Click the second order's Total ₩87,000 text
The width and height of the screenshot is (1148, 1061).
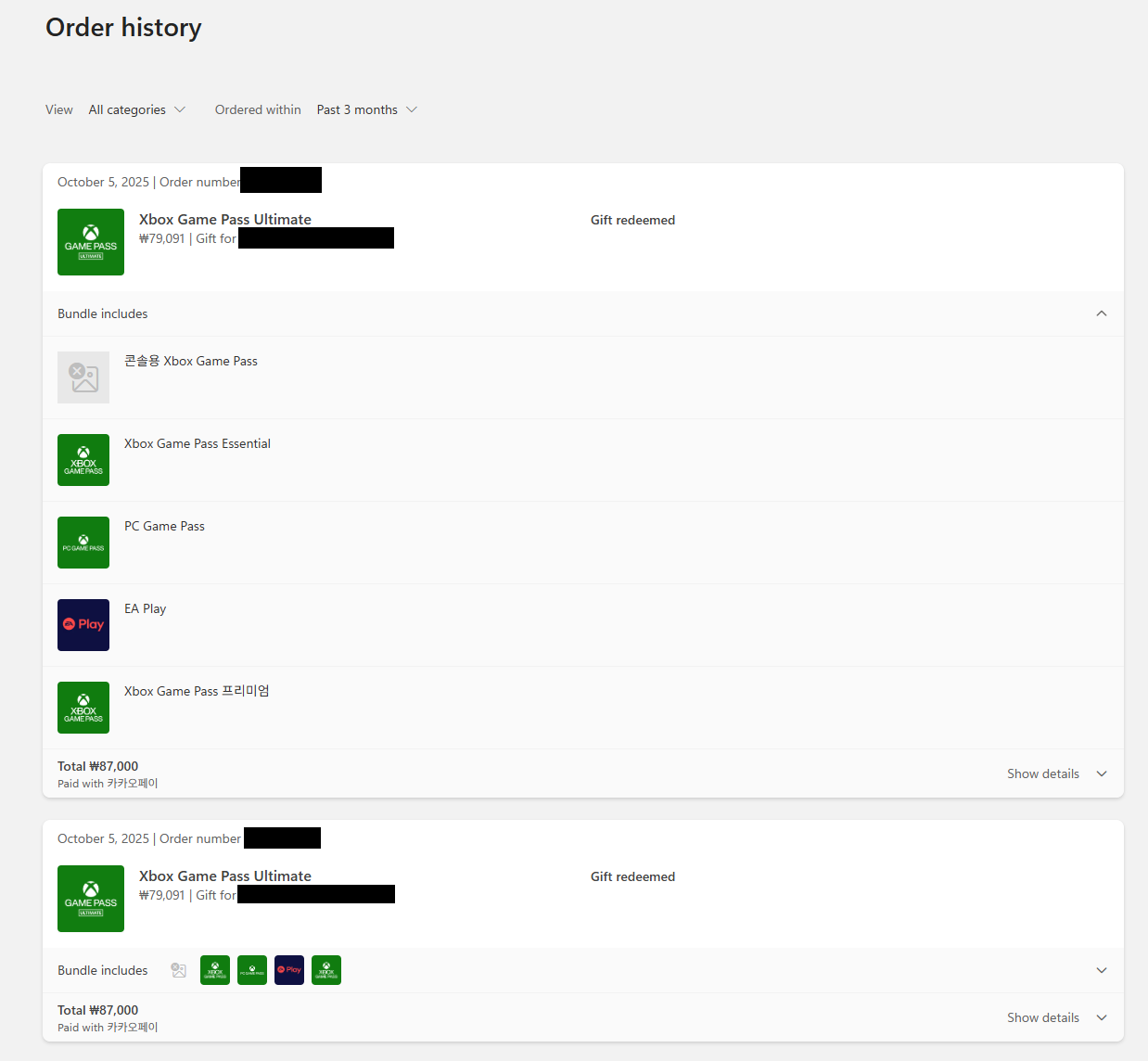click(98, 1010)
